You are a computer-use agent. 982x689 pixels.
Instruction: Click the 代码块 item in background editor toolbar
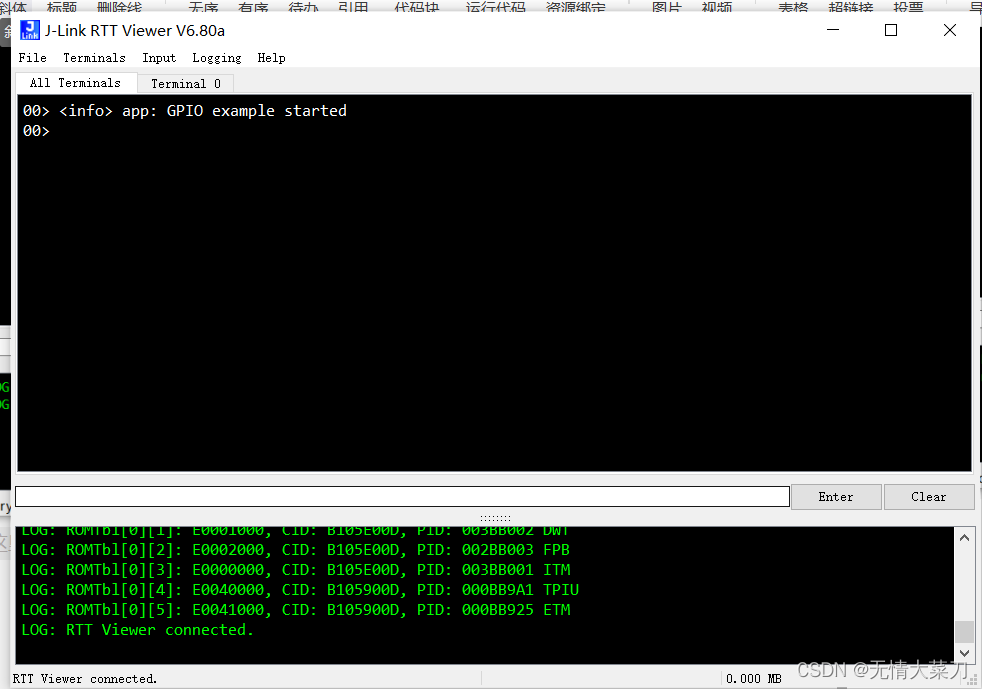416,7
